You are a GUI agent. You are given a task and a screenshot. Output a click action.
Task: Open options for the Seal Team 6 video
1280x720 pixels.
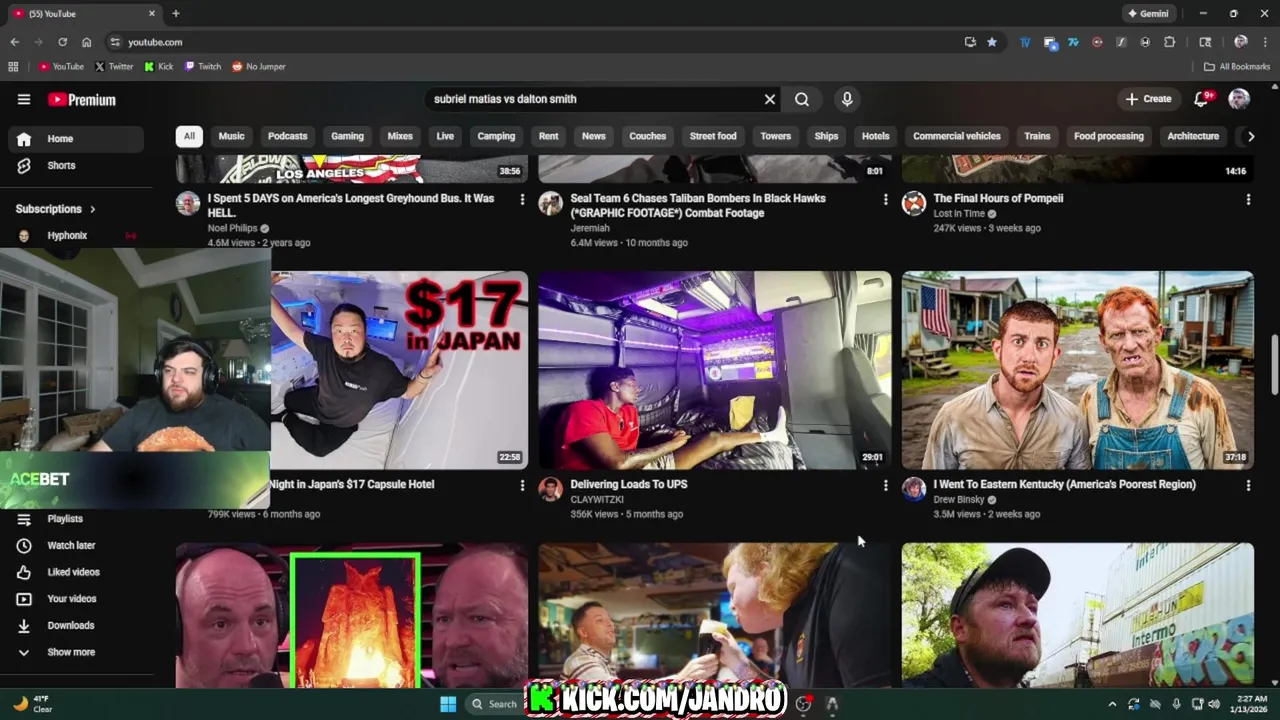(885, 200)
